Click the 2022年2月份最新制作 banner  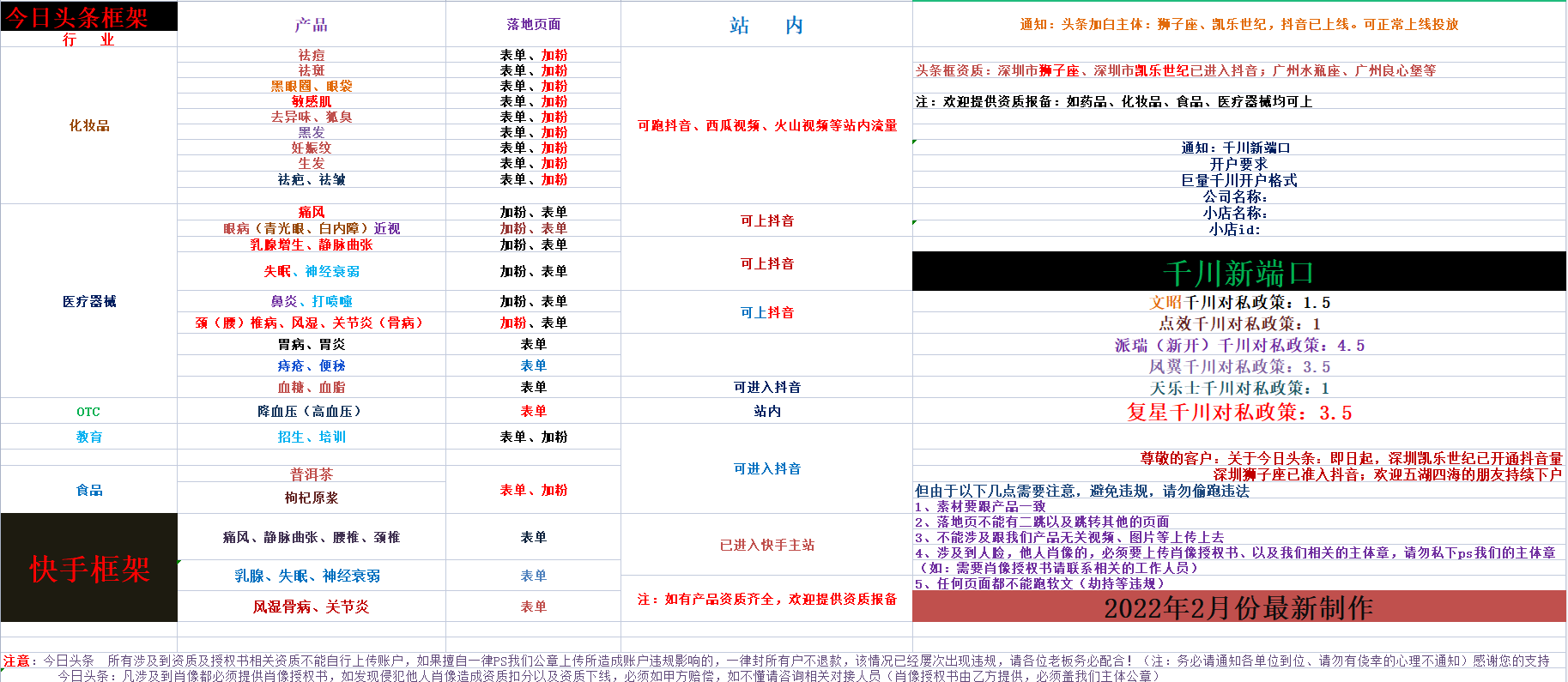[x=1238, y=607]
